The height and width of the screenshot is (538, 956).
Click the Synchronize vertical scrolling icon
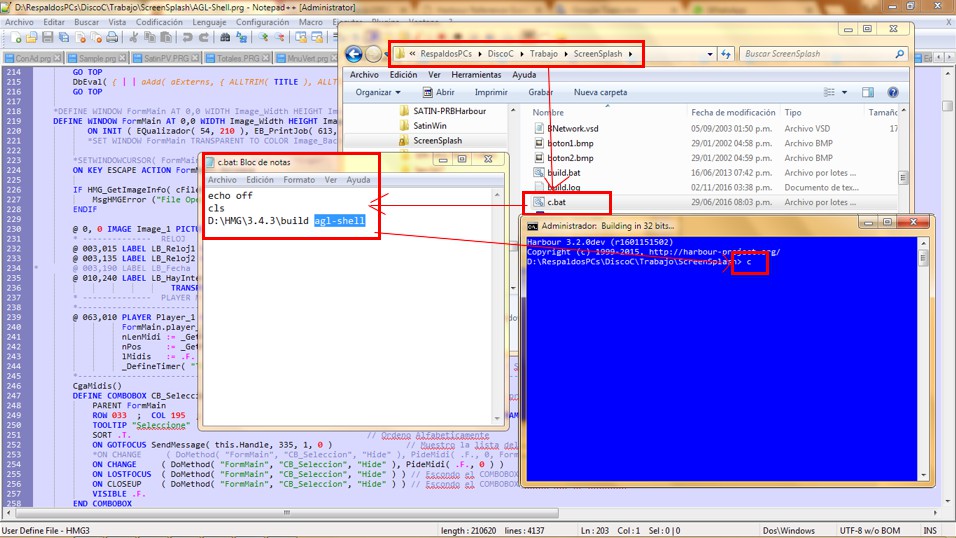tap(301, 38)
